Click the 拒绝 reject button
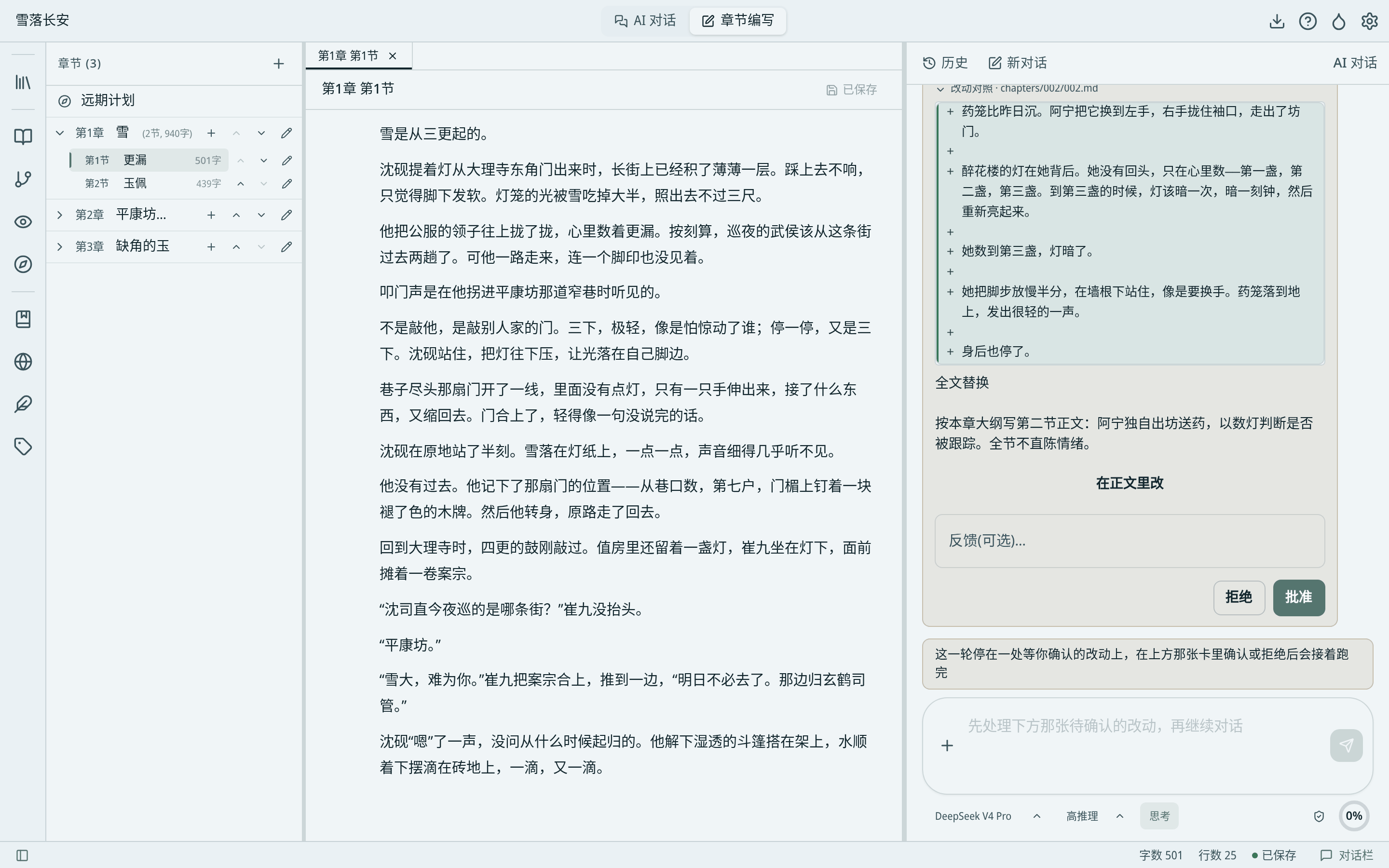The width and height of the screenshot is (1389, 868). [x=1239, y=597]
